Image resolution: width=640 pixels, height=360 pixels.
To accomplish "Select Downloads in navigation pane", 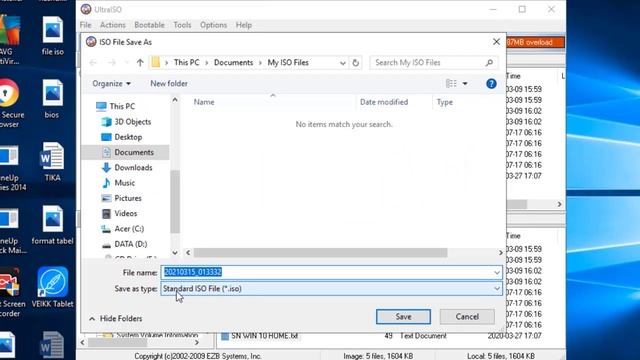I will (127, 167).
